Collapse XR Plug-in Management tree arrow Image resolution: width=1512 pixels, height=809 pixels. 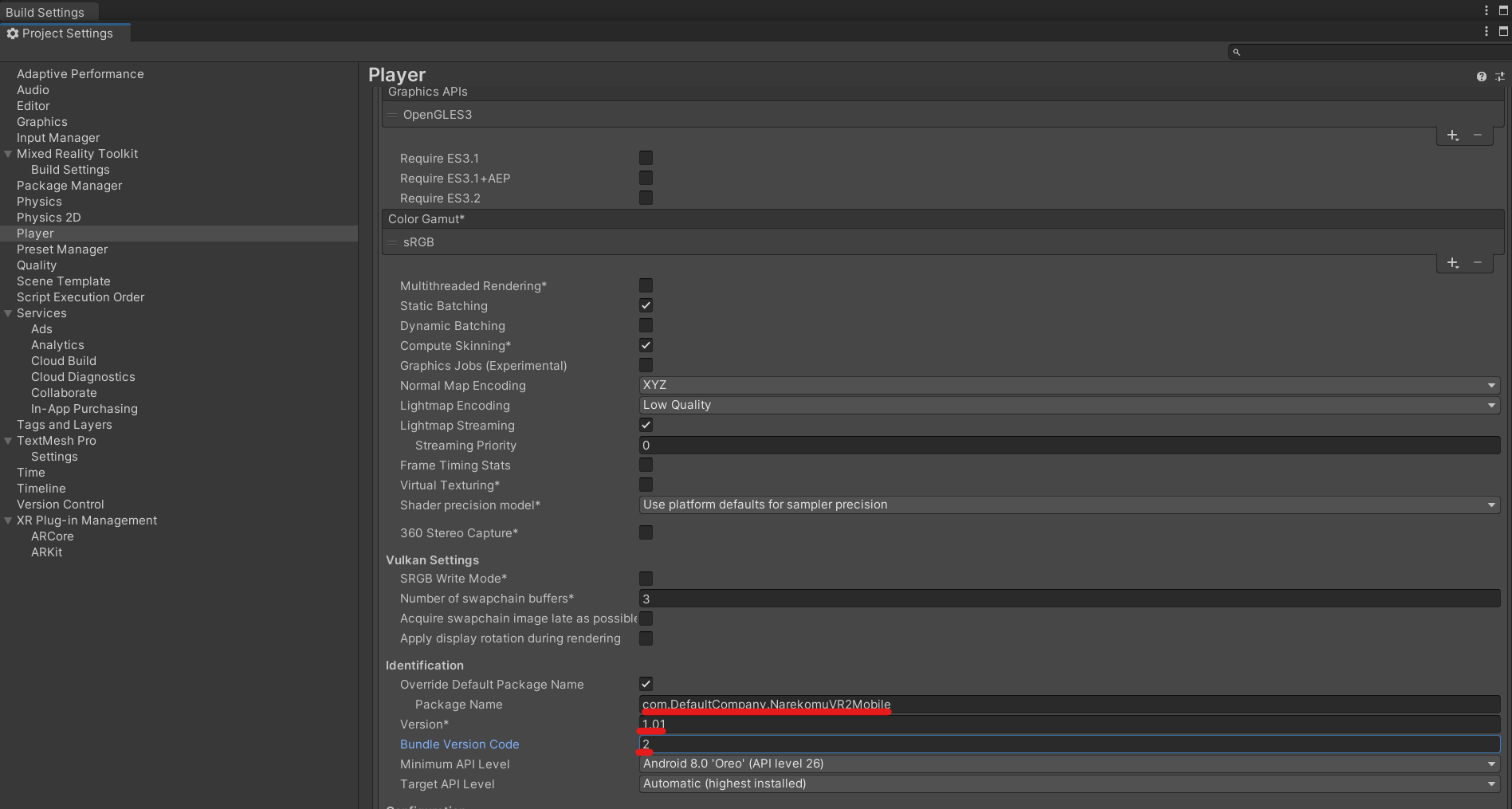click(x=8, y=520)
